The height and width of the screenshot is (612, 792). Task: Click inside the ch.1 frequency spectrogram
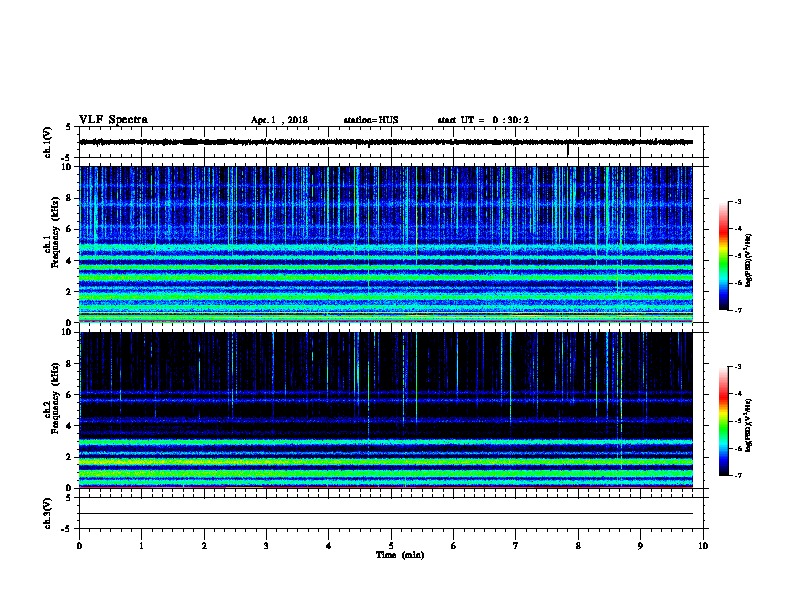pyautogui.click(x=386, y=244)
